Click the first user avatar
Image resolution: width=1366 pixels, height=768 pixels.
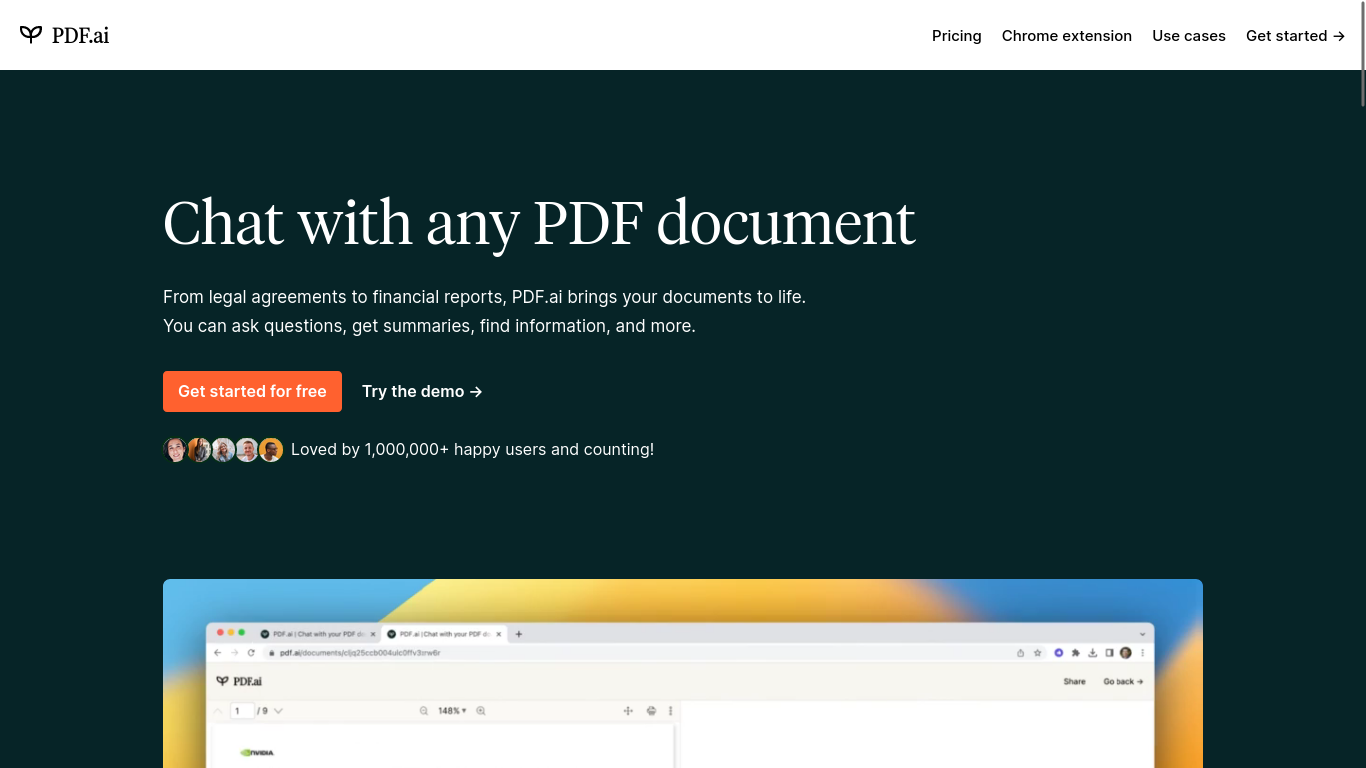point(175,450)
